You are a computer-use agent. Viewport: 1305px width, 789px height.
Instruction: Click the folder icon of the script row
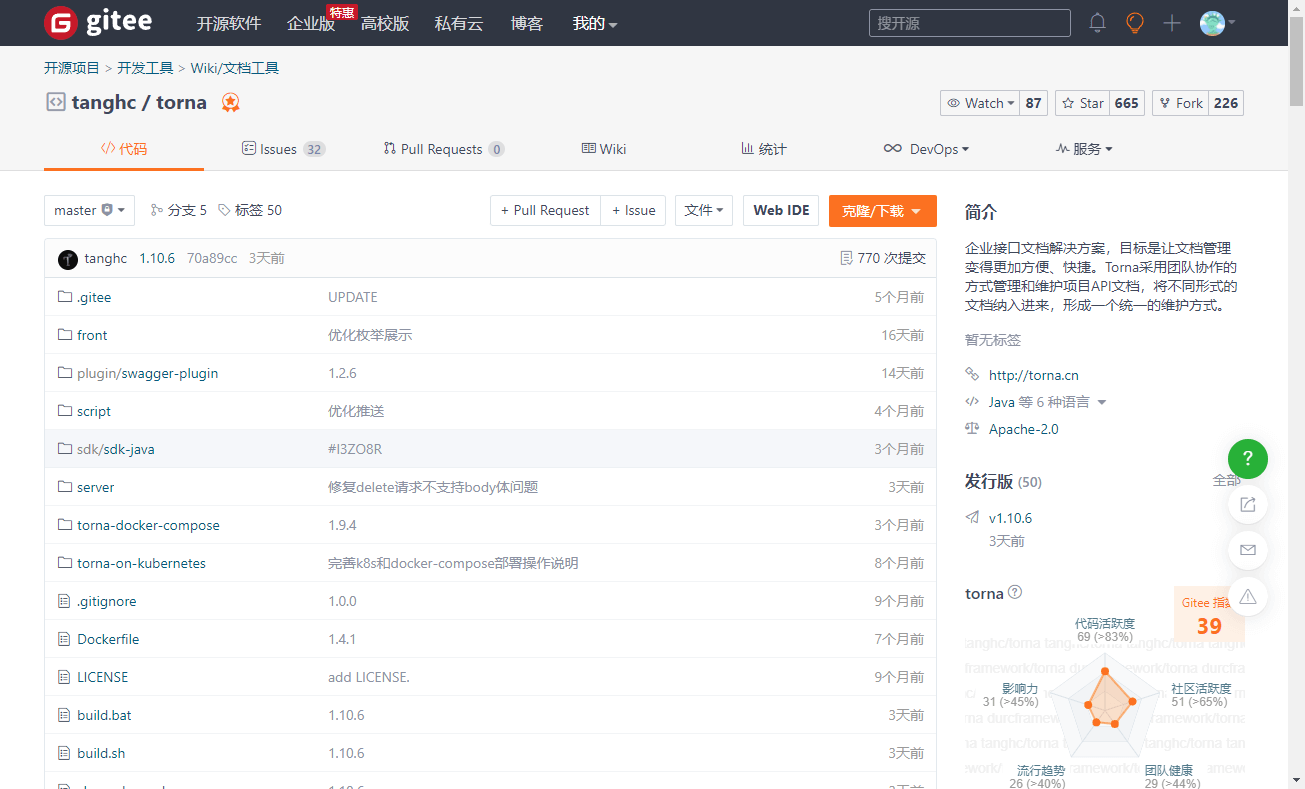[x=65, y=411]
